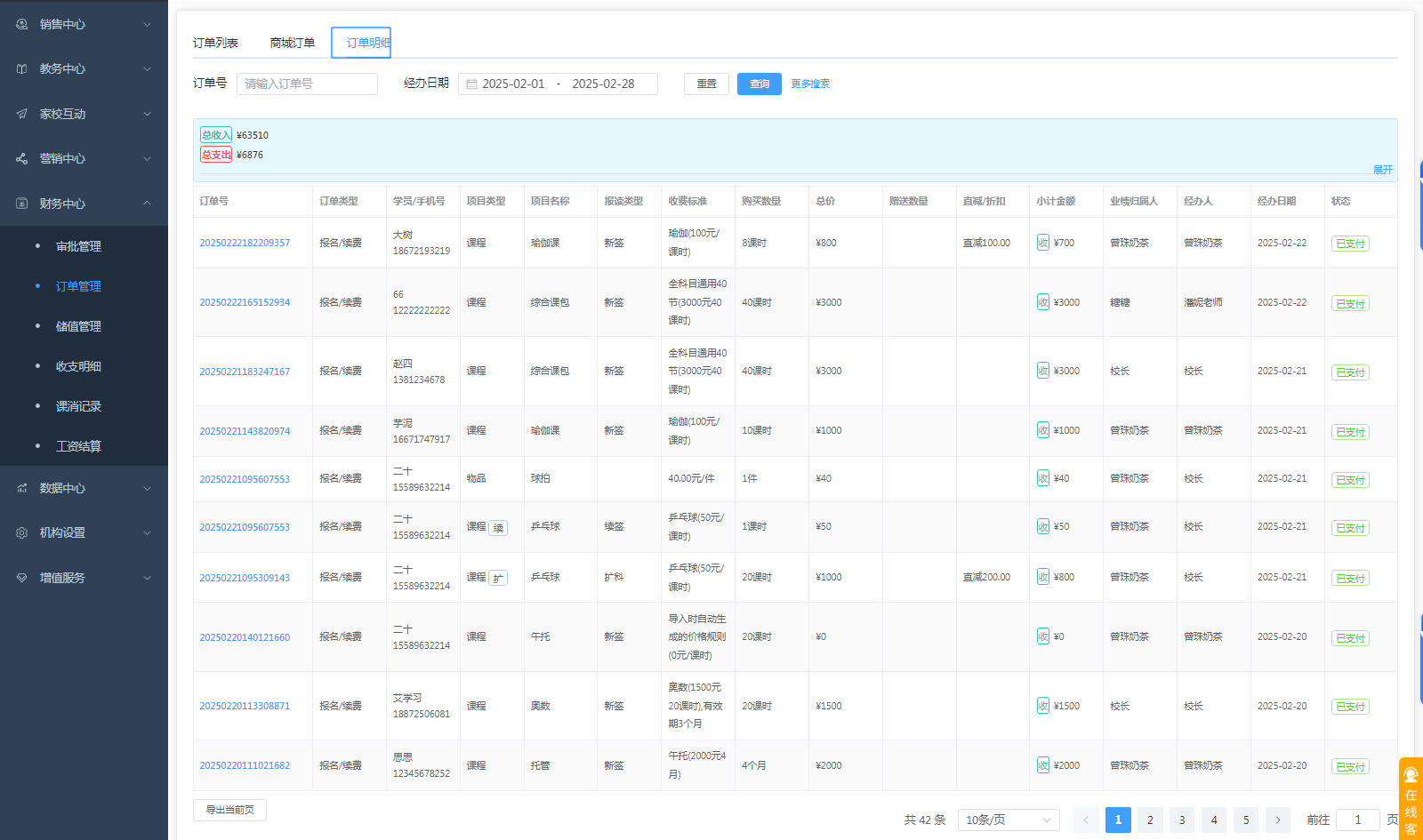
Task: Click the 数据中心 chart icon
Action: [22, 488]
